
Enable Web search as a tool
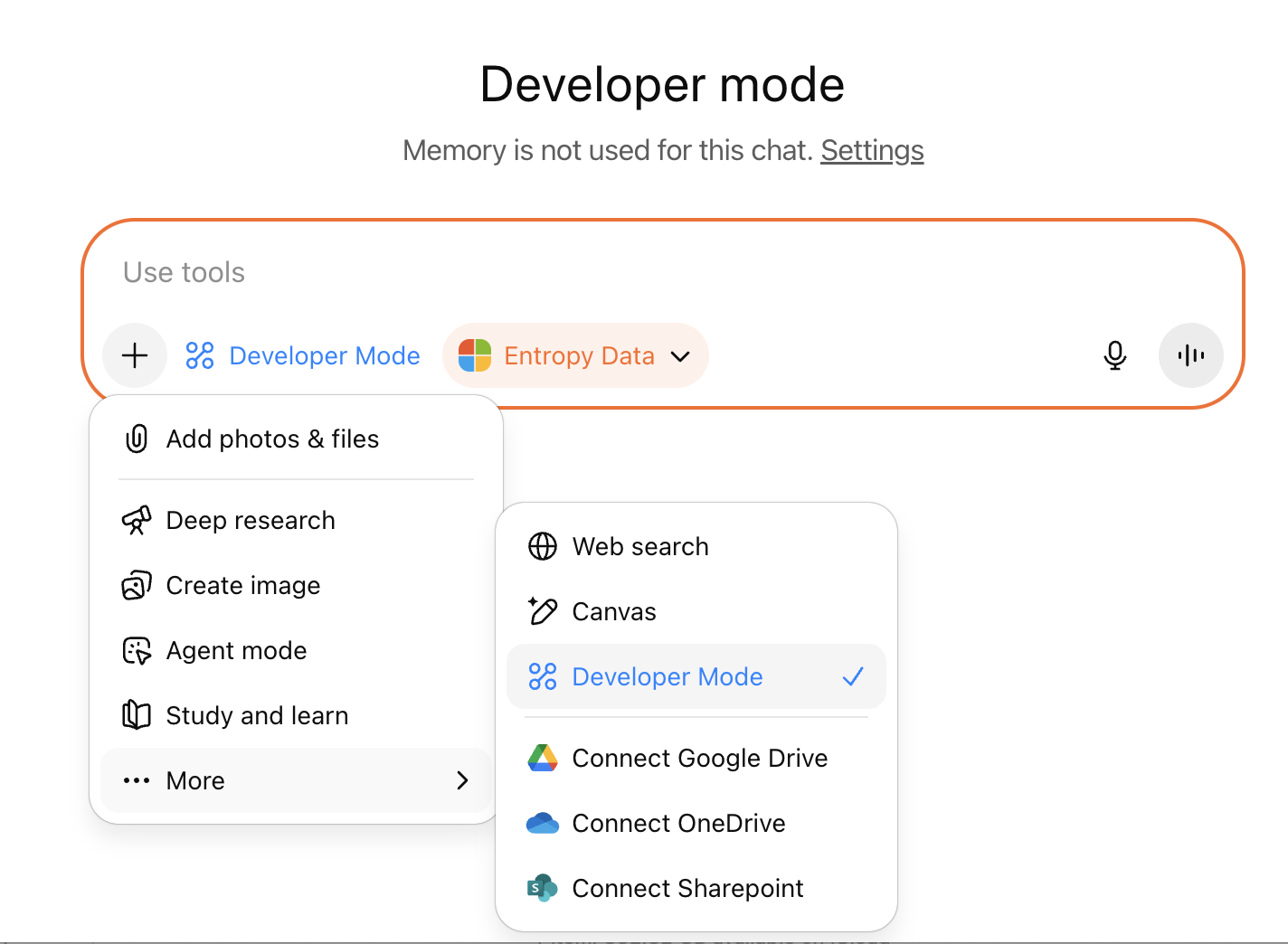pyautogui.click(x=639, y=546)
